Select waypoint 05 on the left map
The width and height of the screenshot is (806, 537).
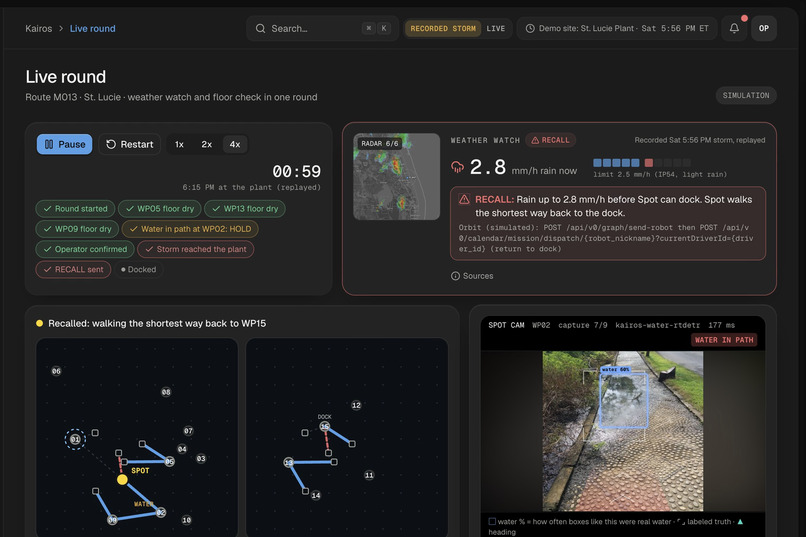[x=170, y=461]
